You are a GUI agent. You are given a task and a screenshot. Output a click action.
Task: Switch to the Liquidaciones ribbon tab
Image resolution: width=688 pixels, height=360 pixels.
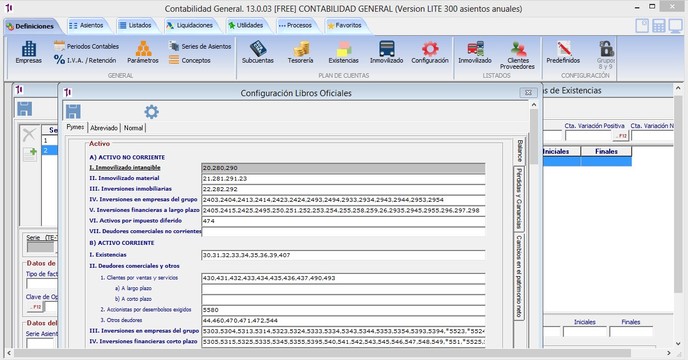coord(190,25)
